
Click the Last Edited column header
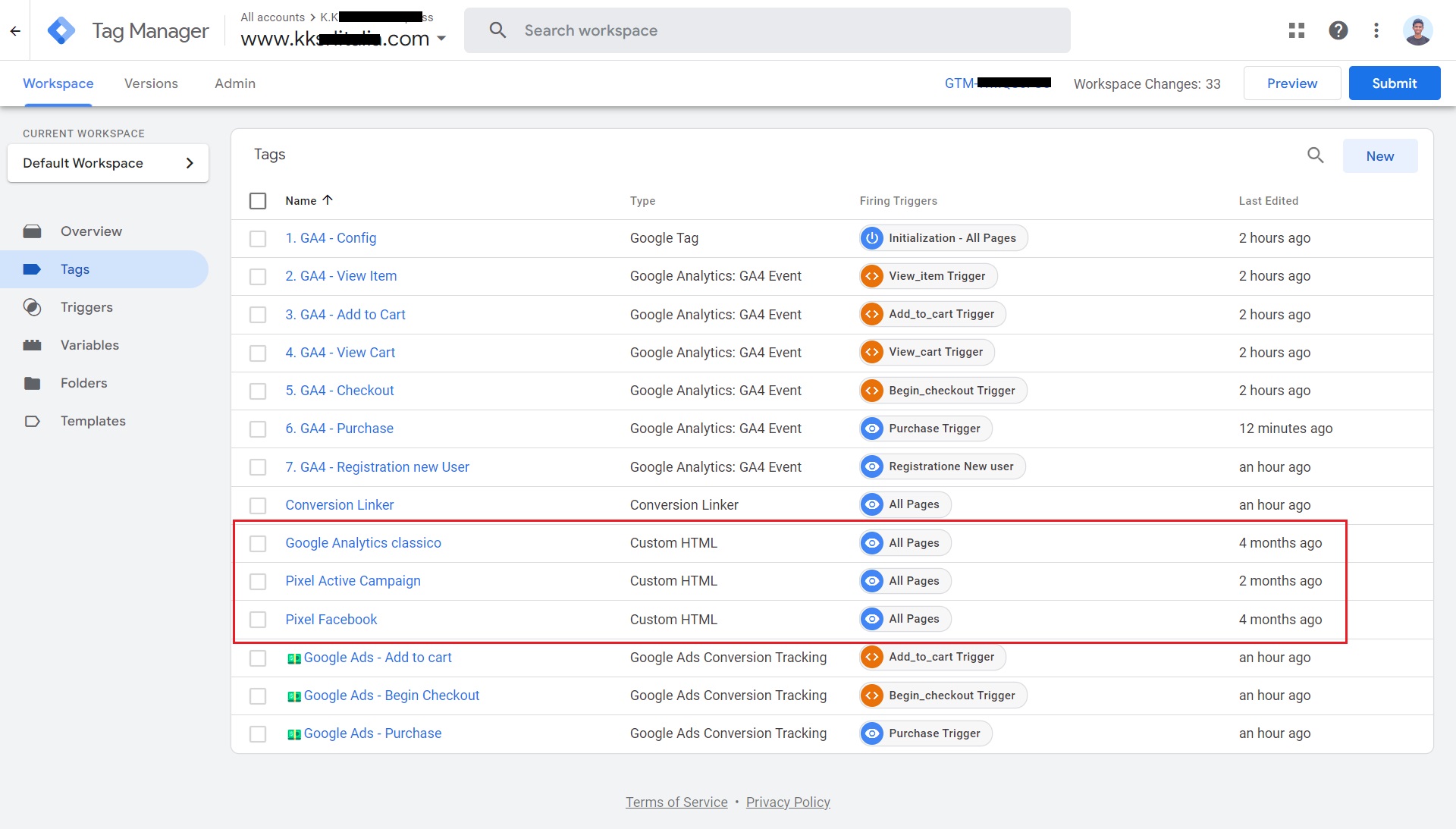click(1269, 201)
